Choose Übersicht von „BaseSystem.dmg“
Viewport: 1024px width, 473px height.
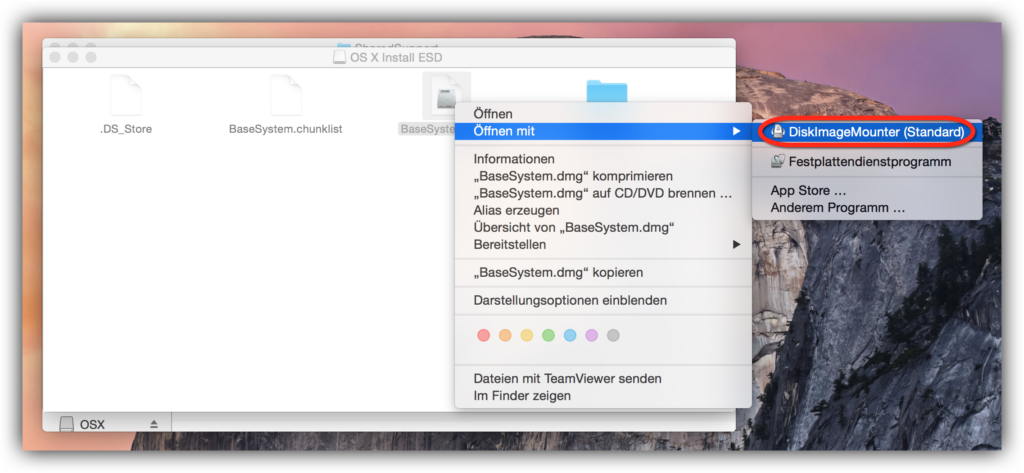603,227
